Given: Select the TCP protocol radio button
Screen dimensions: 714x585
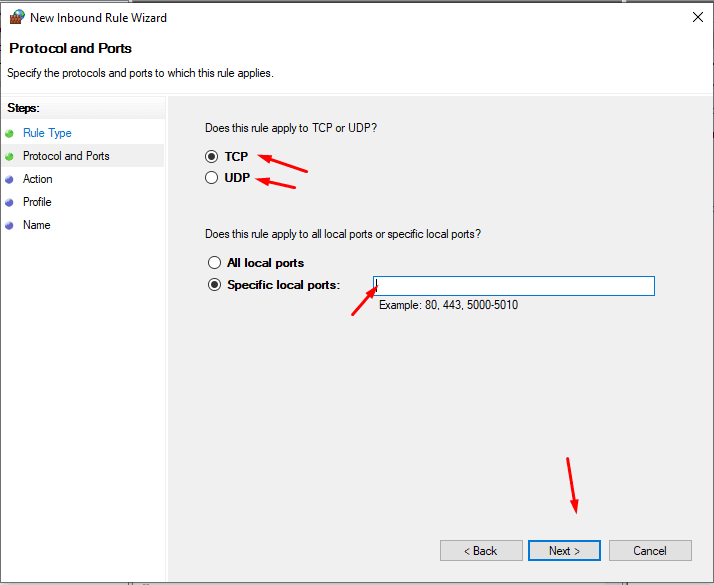Looking at the screenshot, I should pyautogui.click(x=211, y=157).
